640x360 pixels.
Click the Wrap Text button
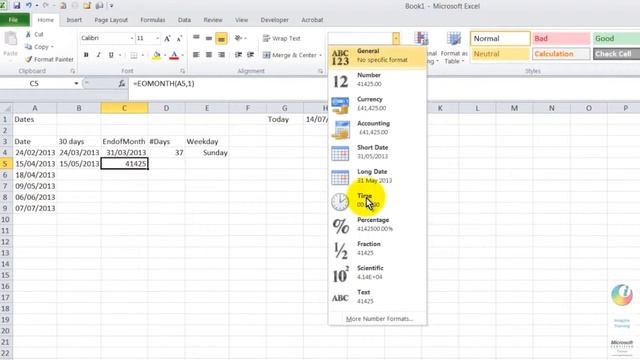point(282,38)
